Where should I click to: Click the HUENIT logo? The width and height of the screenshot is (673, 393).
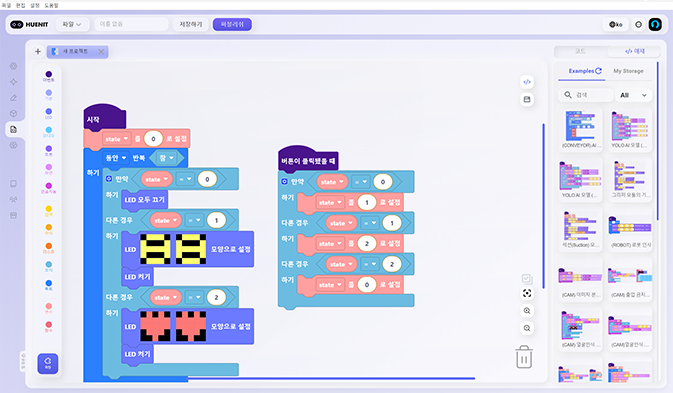pos(29,24)
